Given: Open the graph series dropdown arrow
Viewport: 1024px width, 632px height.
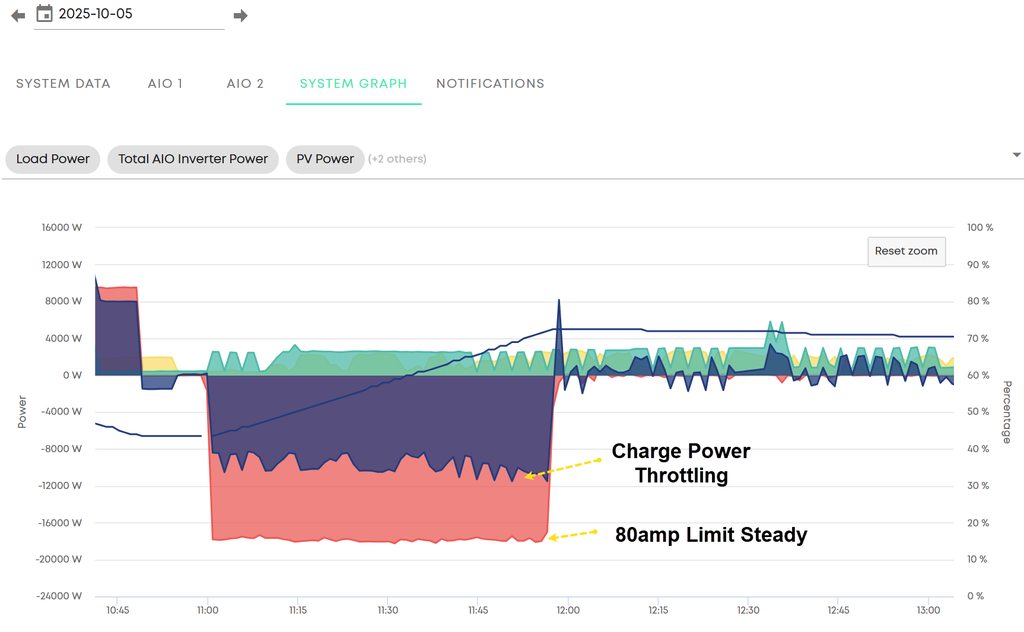Looking at the screenshot, I should pos(1016,155).
